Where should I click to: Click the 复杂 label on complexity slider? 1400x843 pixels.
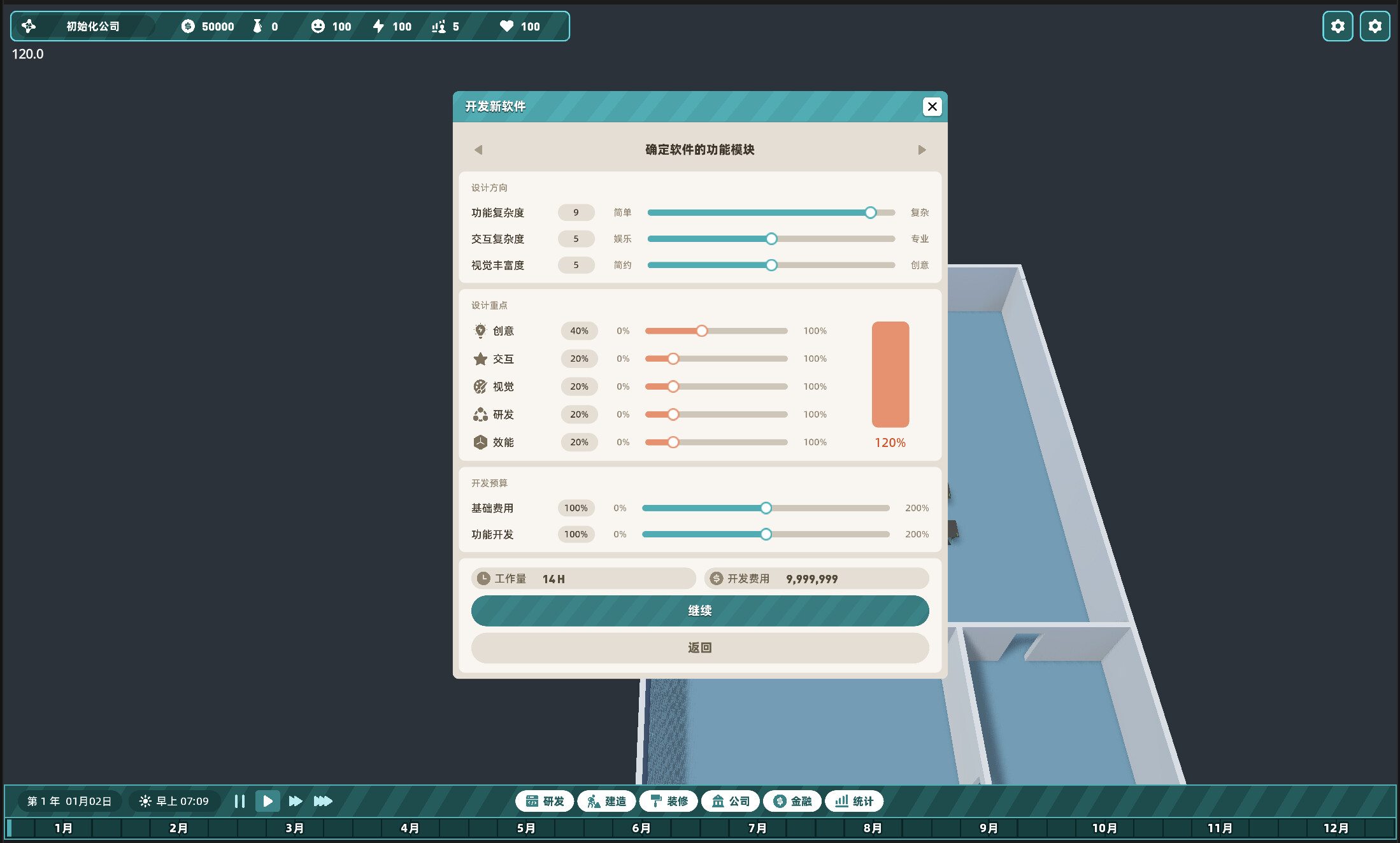click(x=920, y=213)
